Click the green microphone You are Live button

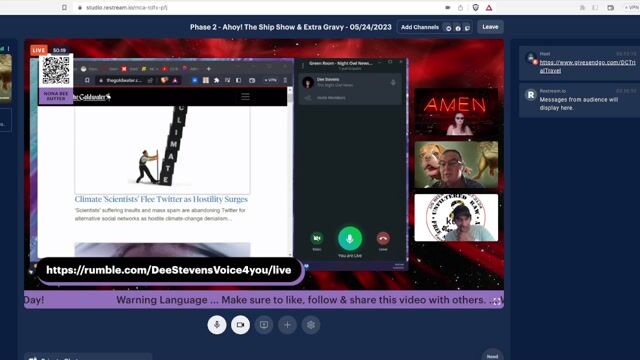point(350,238)
